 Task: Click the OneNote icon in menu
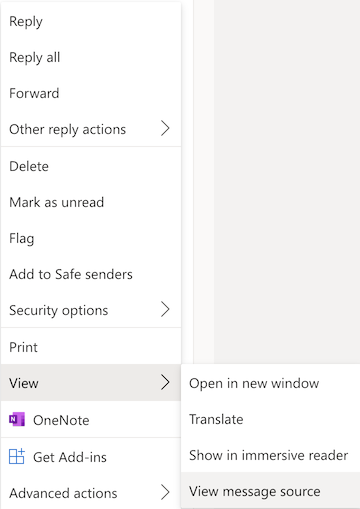click(x=17, y=419)
